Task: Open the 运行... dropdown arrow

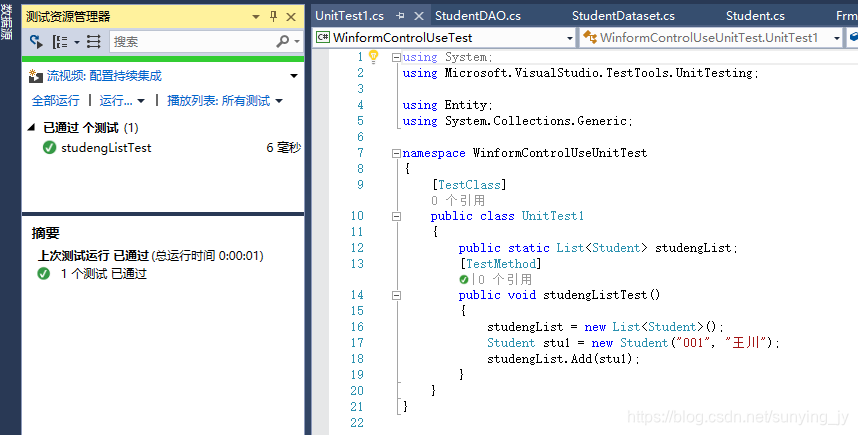Action: coord(141,101)
